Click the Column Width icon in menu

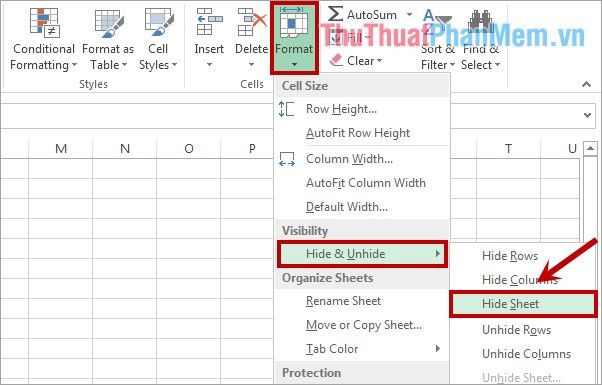tap(287, 159)
